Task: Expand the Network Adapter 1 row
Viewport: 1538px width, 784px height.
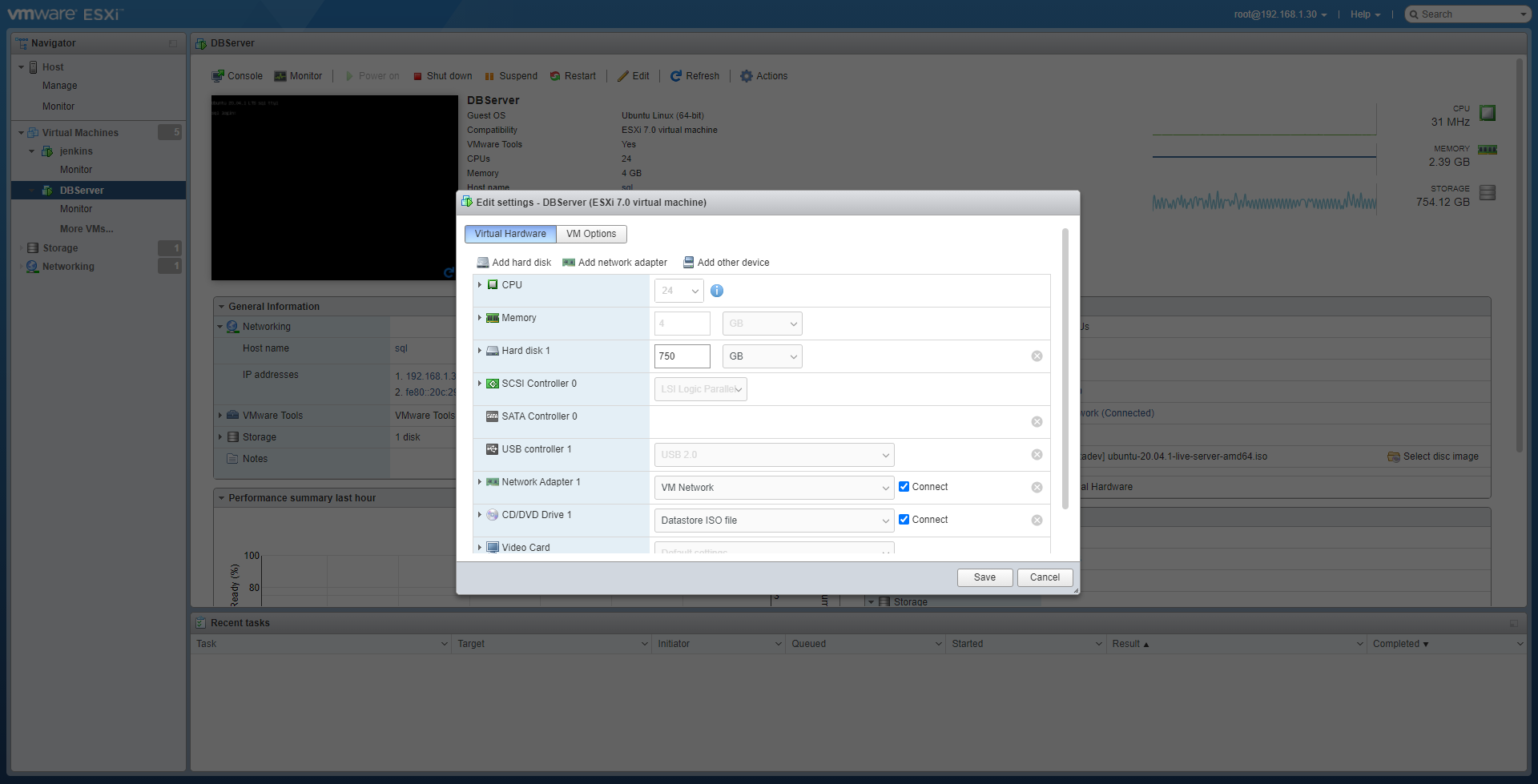Action: point(480,482)
